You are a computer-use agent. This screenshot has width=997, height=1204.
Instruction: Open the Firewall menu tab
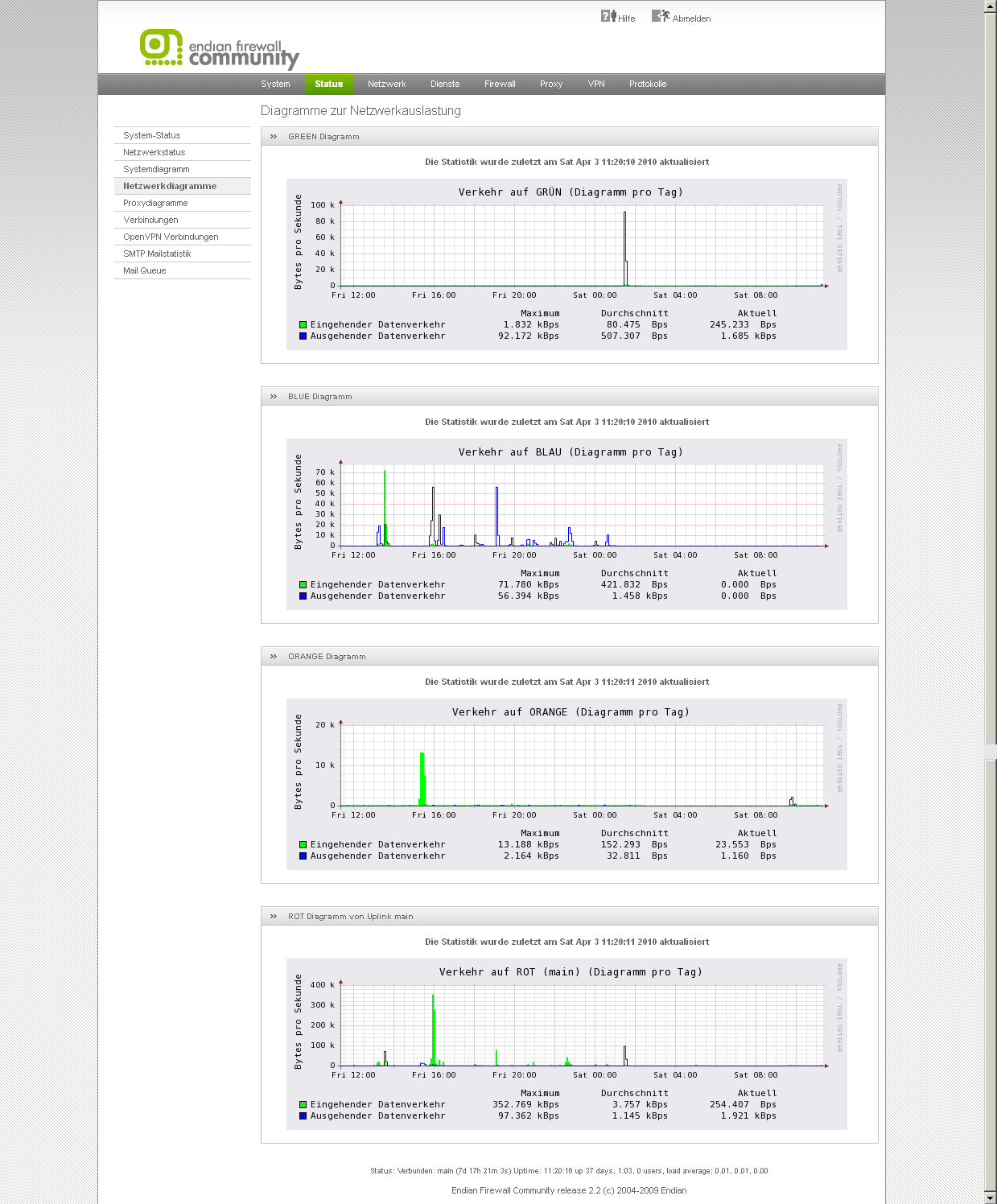pos(500,84)
